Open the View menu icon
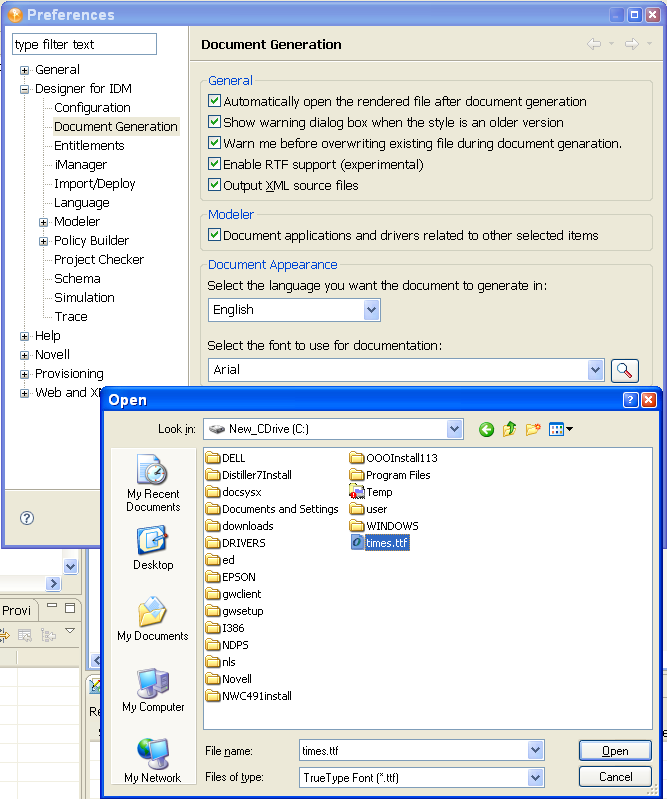 point(561,430)
